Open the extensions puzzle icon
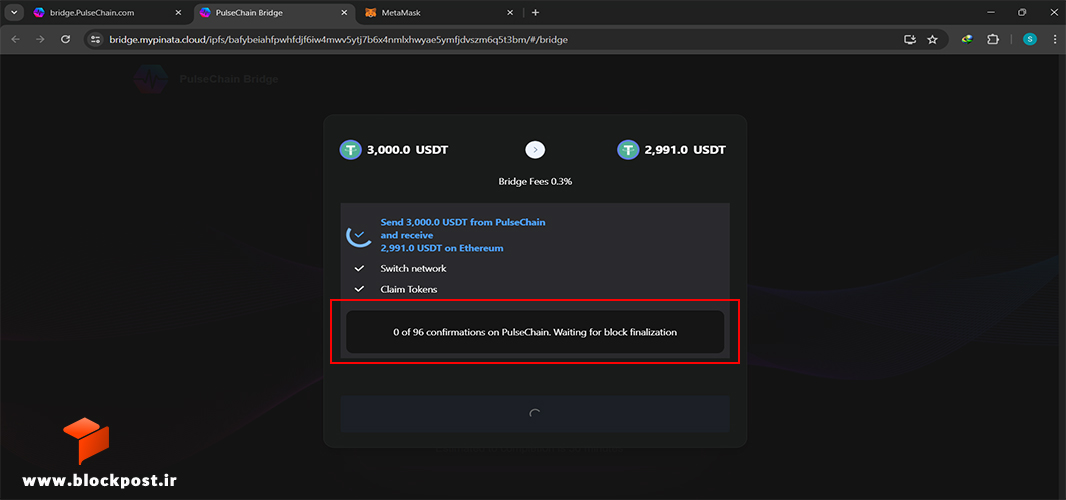1066x500 pixels. pos(993,39)
